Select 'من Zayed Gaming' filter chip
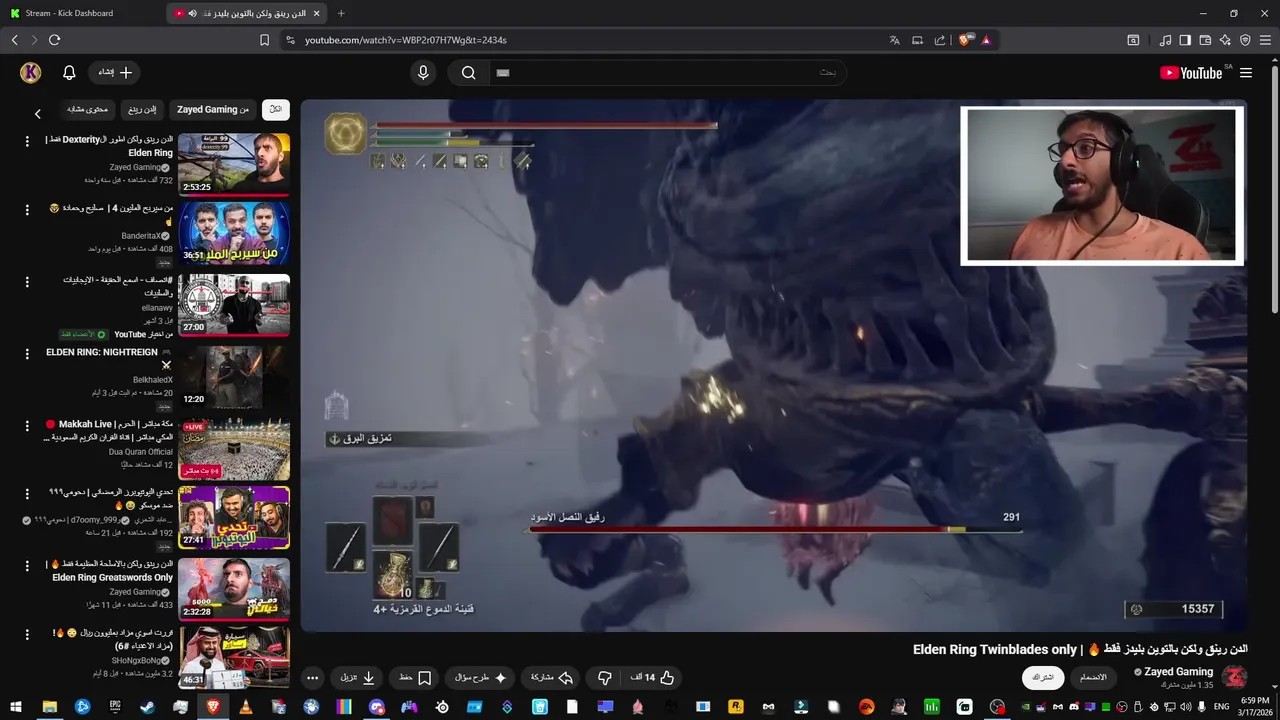Screen dimensions: 1280x720 [213, 109]
